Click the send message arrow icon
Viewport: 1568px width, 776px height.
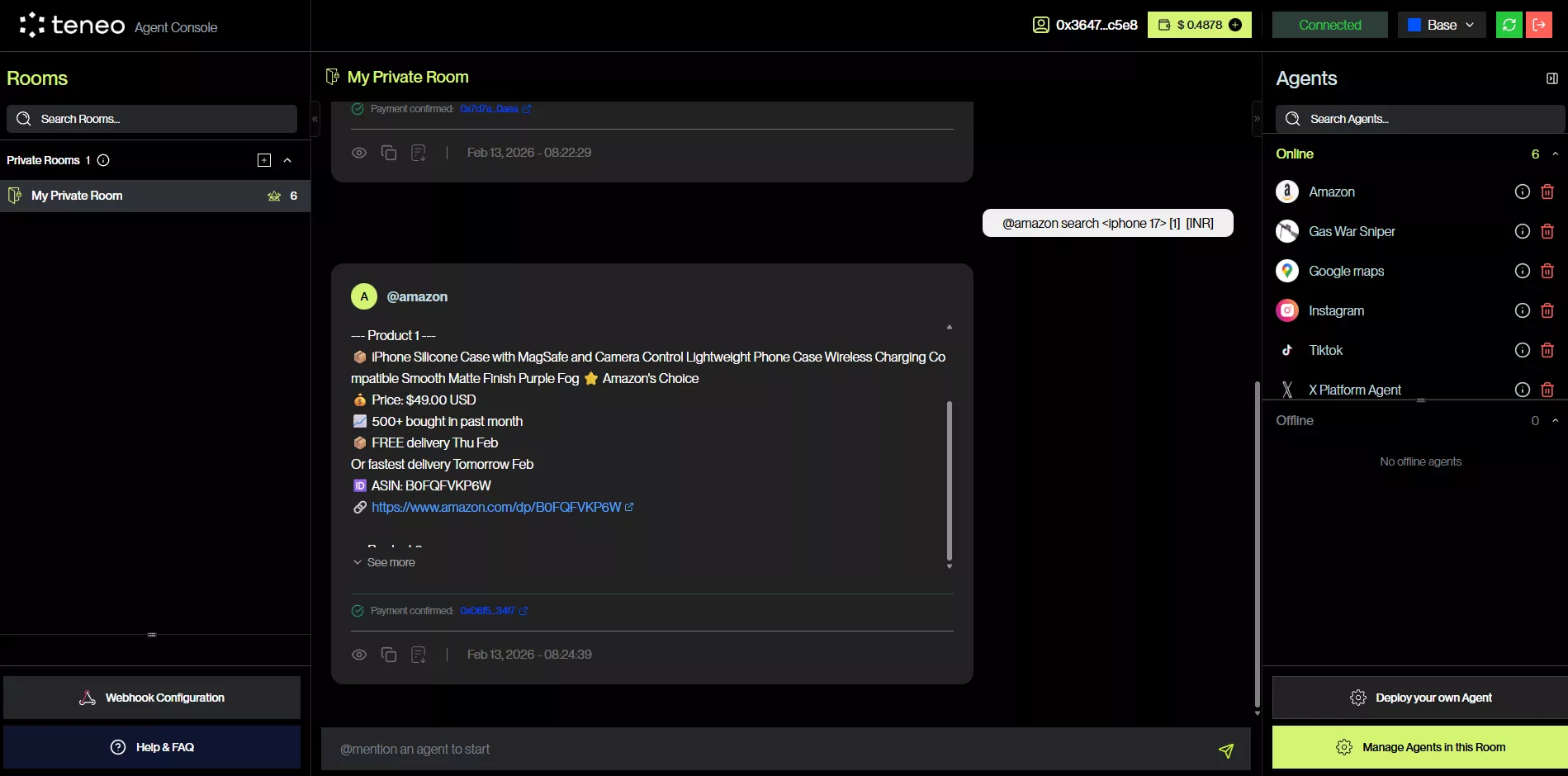1225,750
